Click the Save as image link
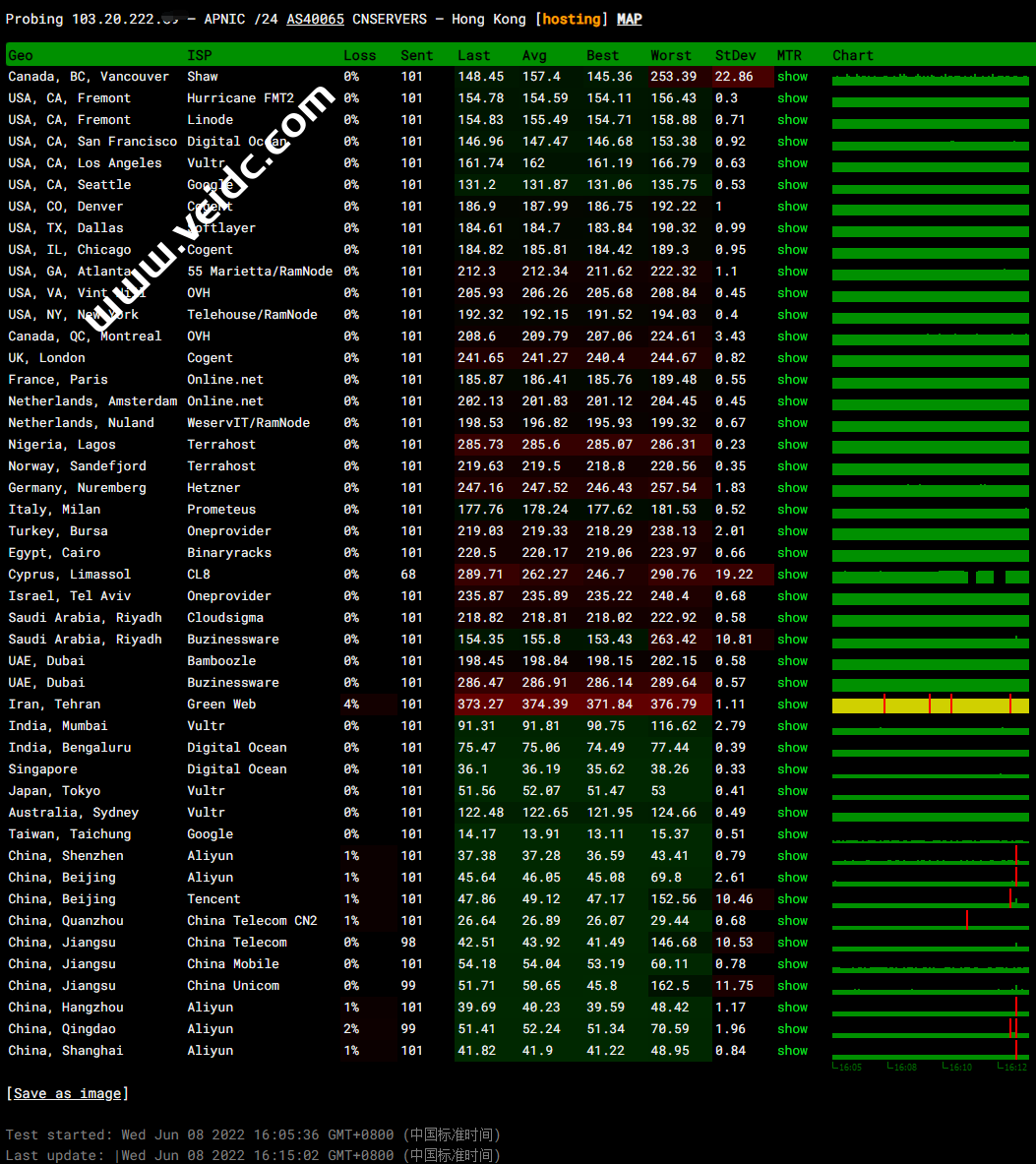1036x1164 pixels. pyautogui.click(x=68, y=1093)
